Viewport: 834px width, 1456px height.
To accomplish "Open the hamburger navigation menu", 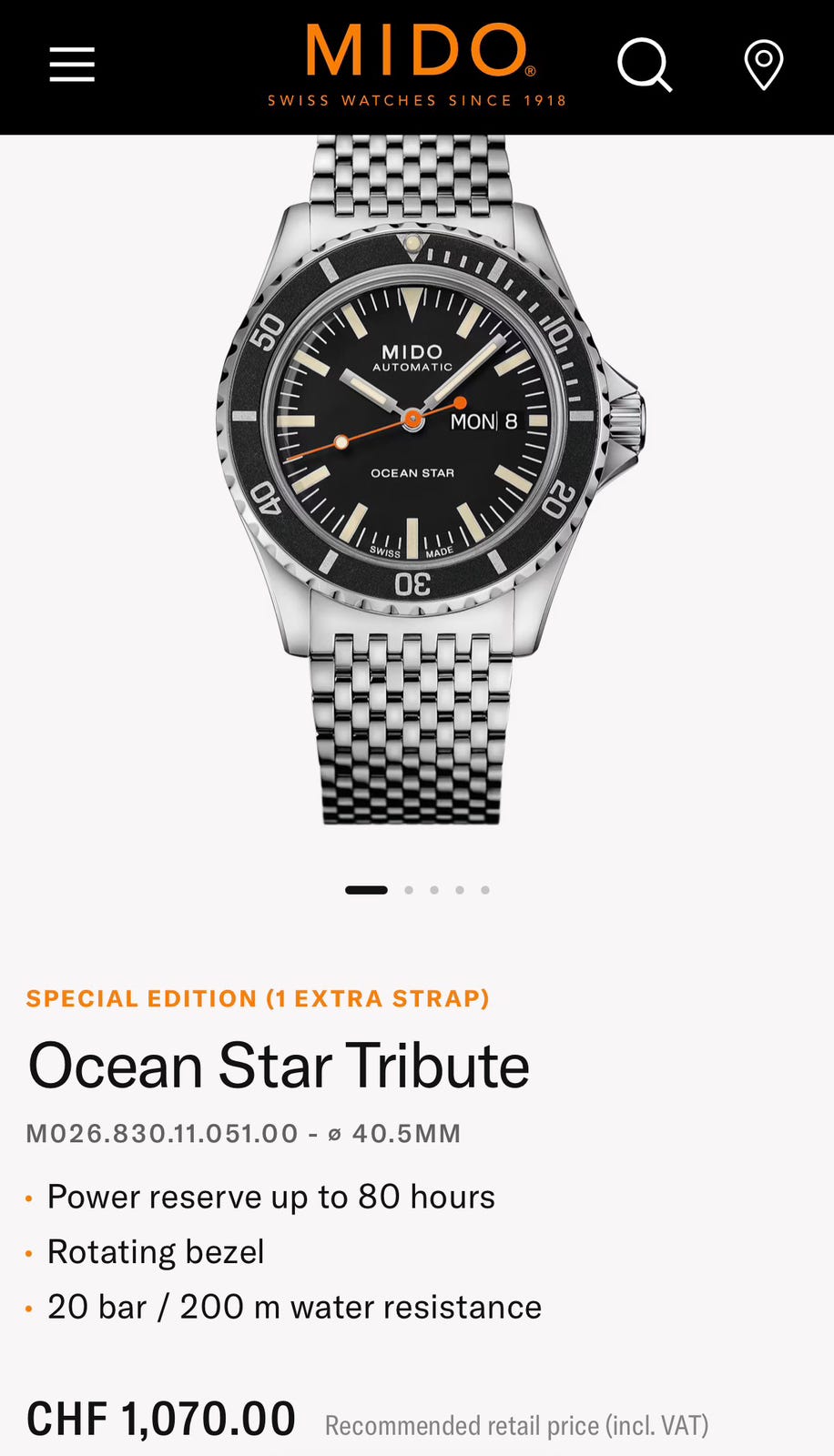I will [72, 65].
